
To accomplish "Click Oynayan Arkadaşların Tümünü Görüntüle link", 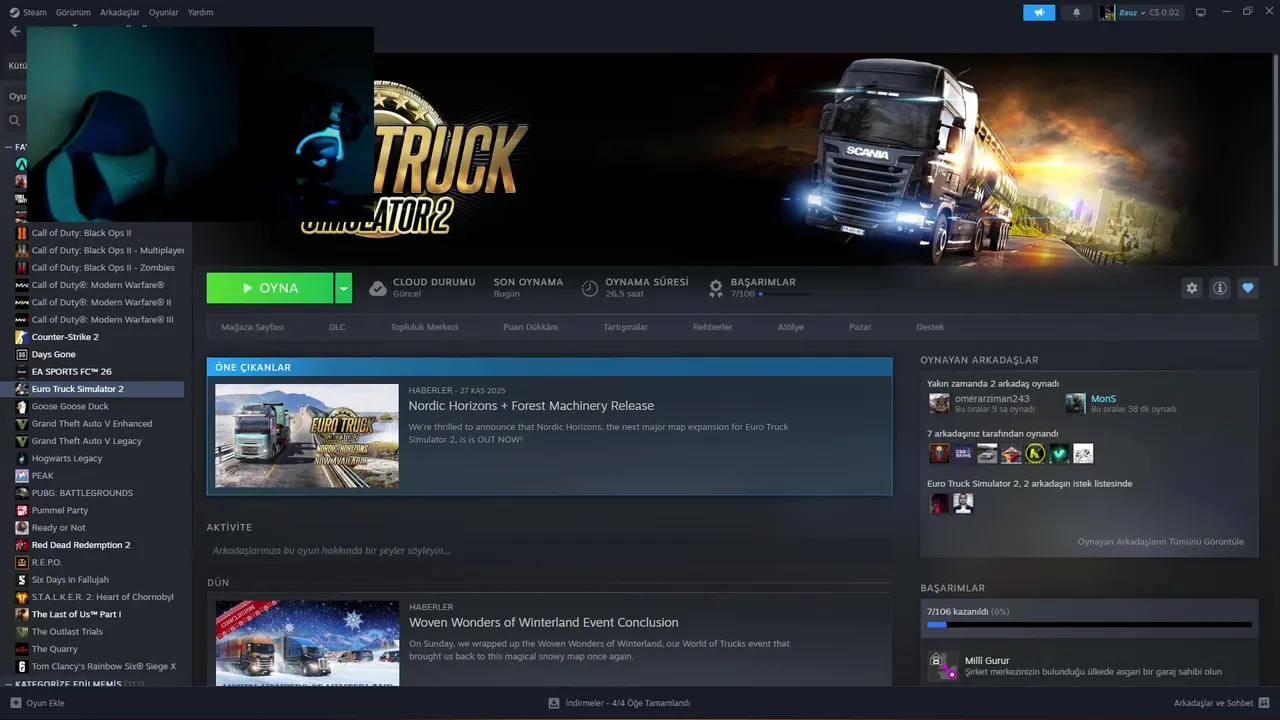I will (1161, 542).
